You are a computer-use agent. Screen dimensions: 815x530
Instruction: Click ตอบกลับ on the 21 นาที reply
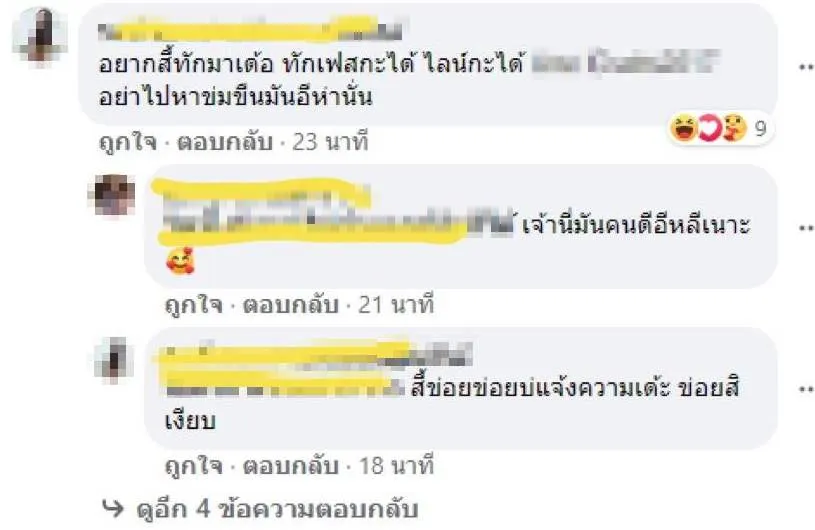(x=291, y=305)
